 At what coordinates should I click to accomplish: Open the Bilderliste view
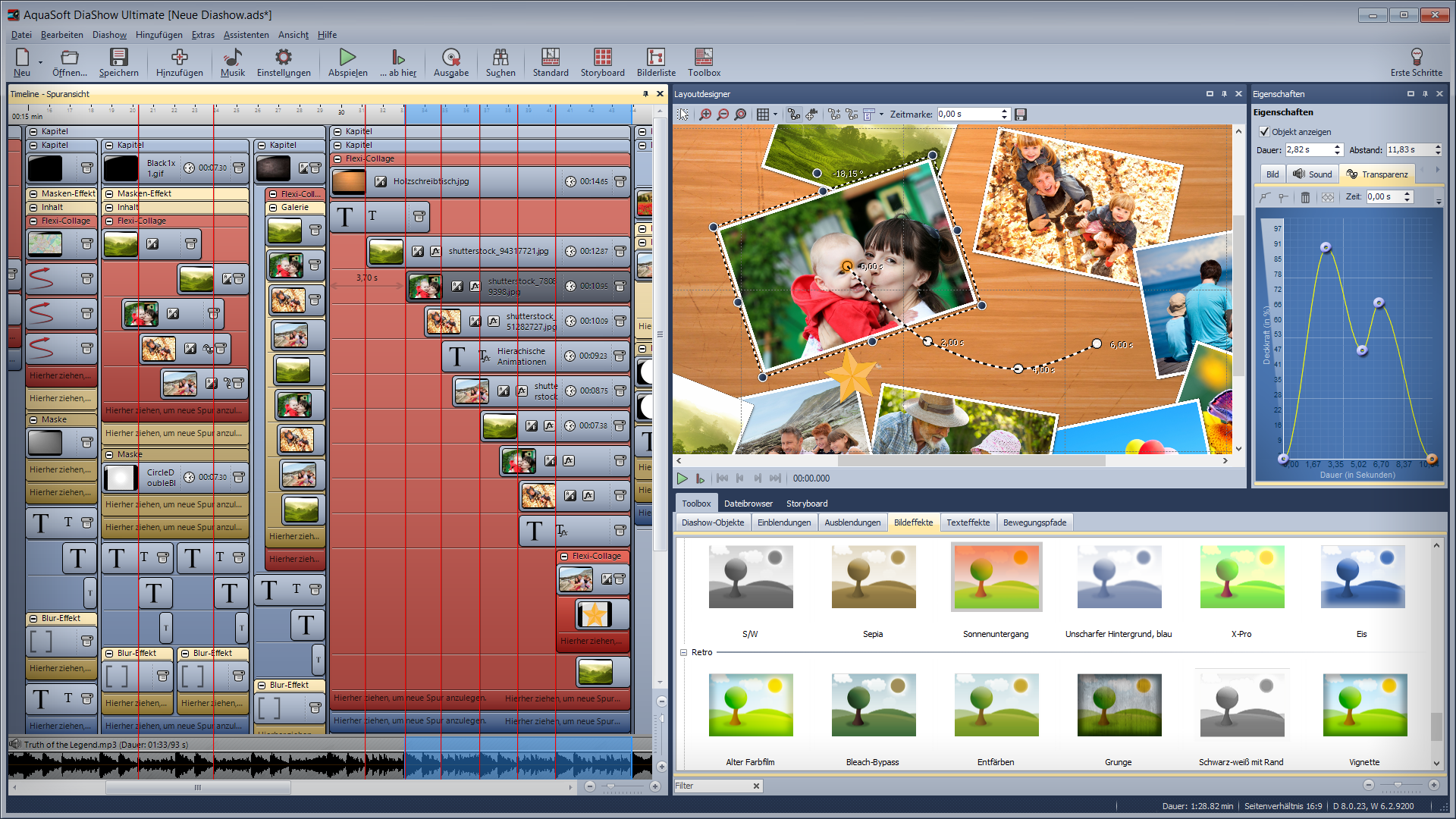(655, 58)
